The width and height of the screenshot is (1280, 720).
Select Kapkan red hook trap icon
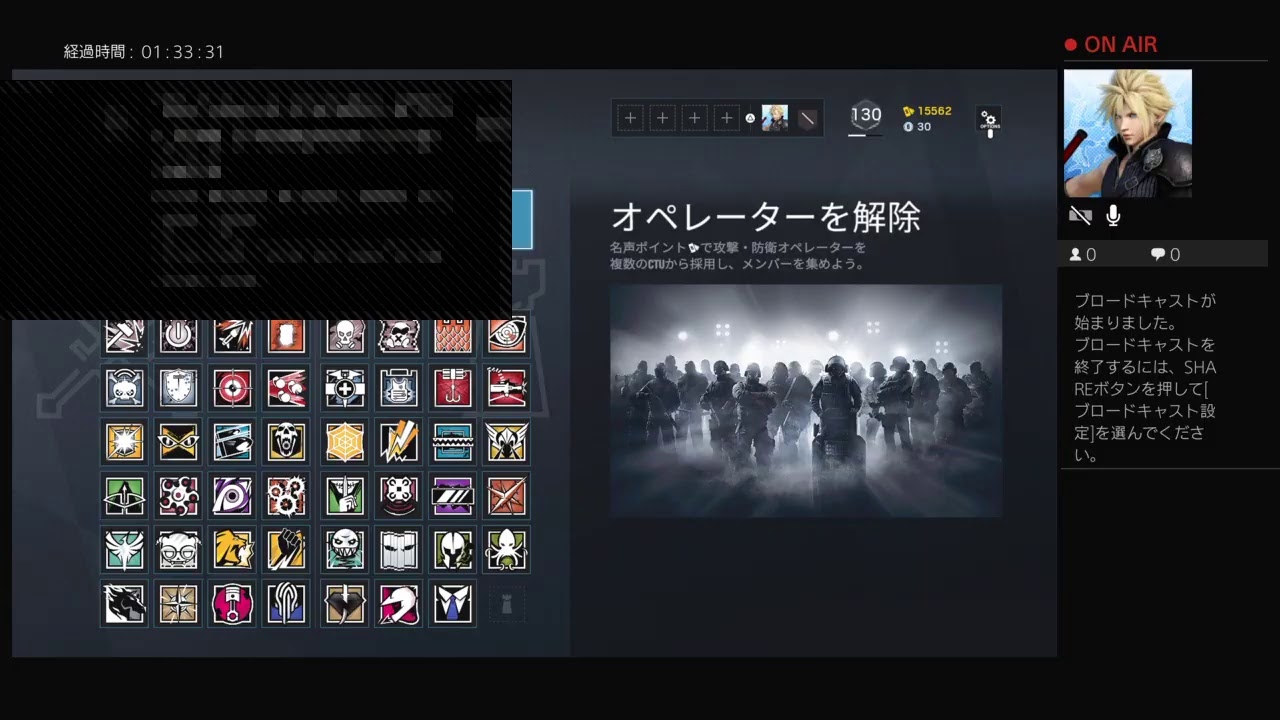point(453,388)
